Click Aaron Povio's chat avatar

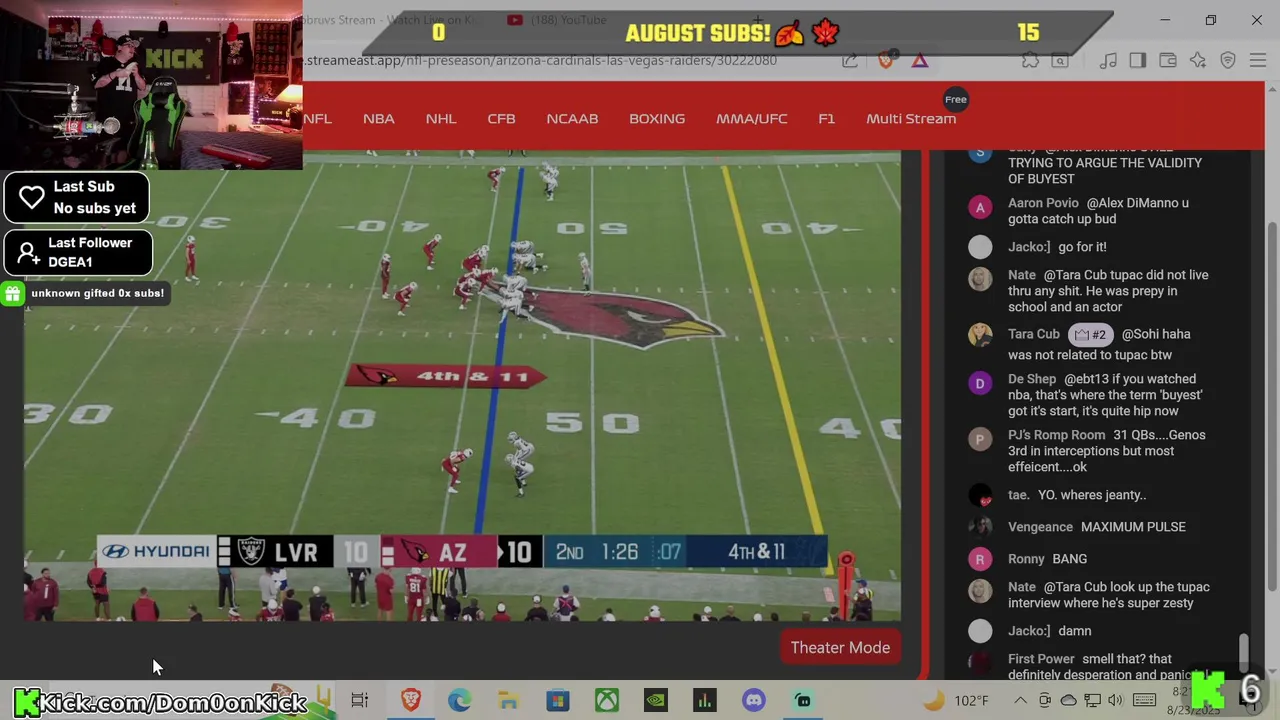980,207
